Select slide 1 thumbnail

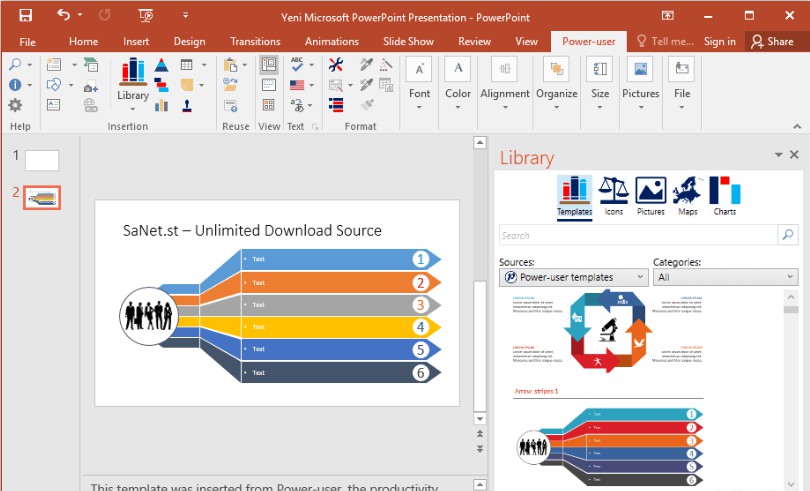(42, 160)
